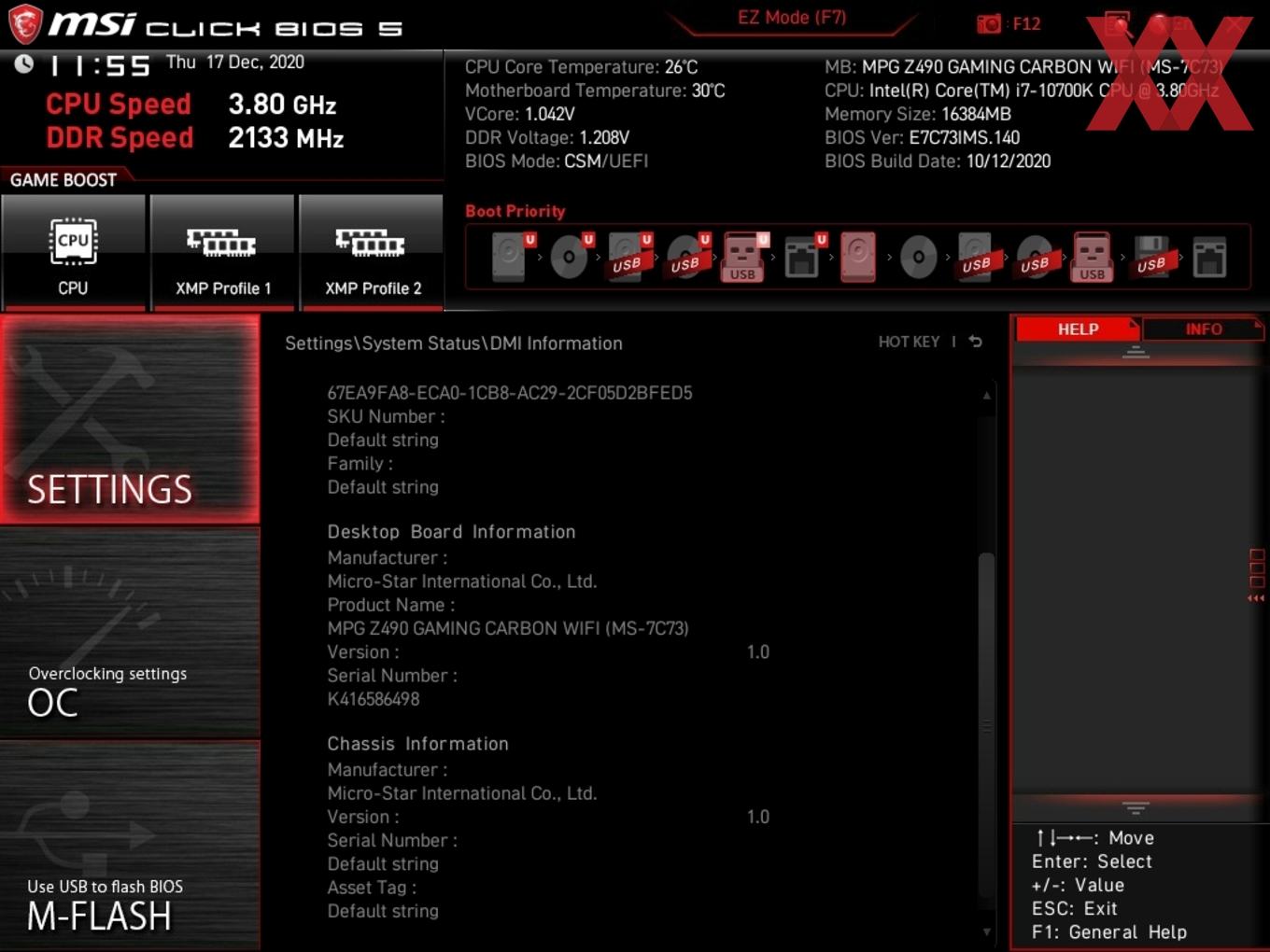Click BIOS Ver E7C73IMS.140 text
Image resolution: width=1270 pixels, height=952 pixels.
(x=922, y=137)
